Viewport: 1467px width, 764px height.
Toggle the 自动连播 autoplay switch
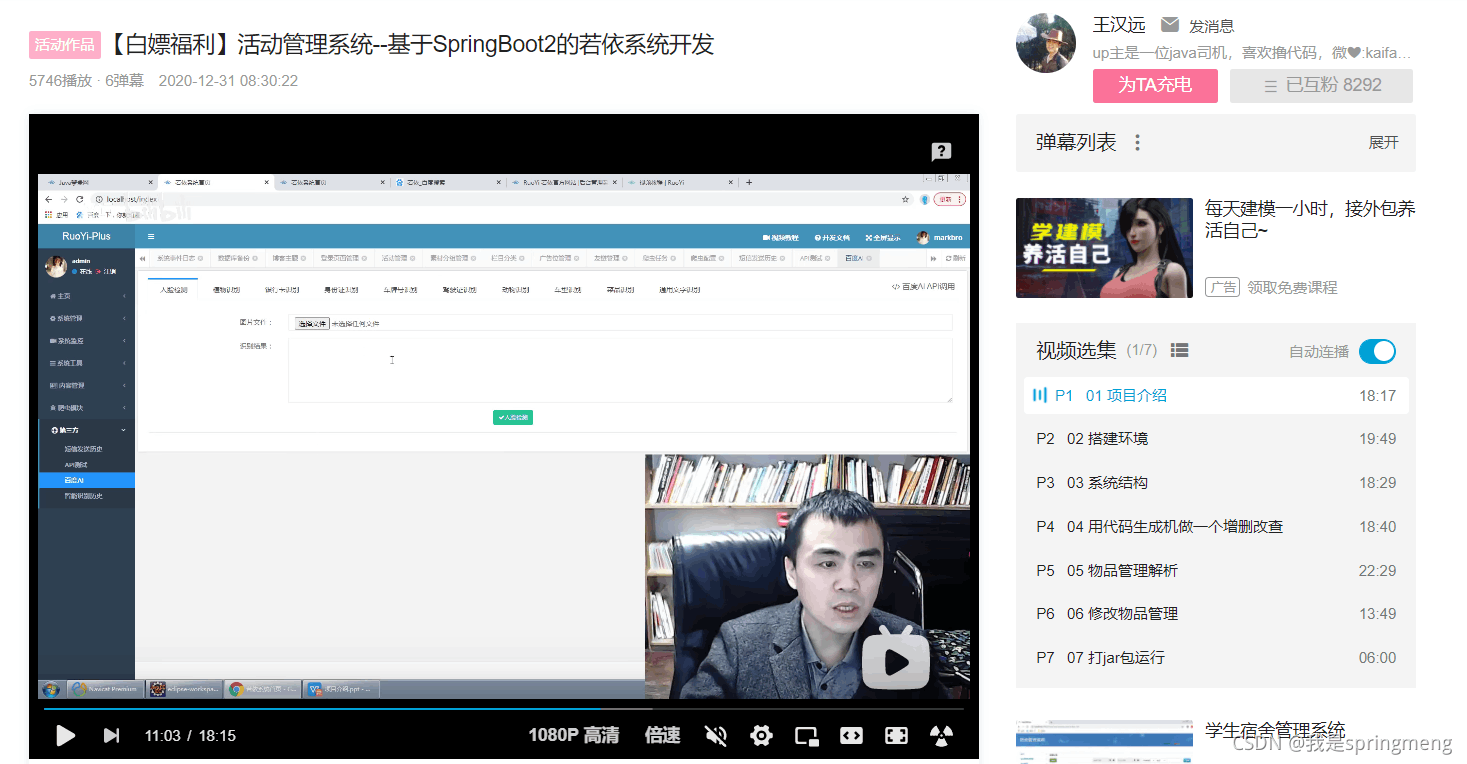1377,351
